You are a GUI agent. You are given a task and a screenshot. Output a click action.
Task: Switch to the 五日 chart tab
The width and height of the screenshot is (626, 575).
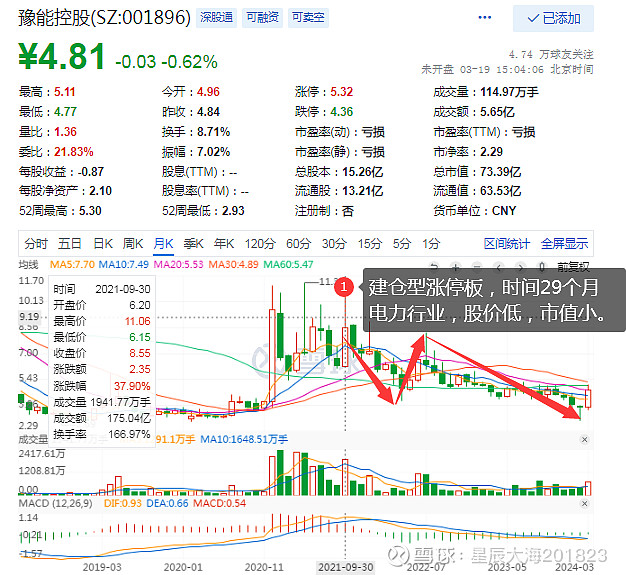(x=69, y=243)
